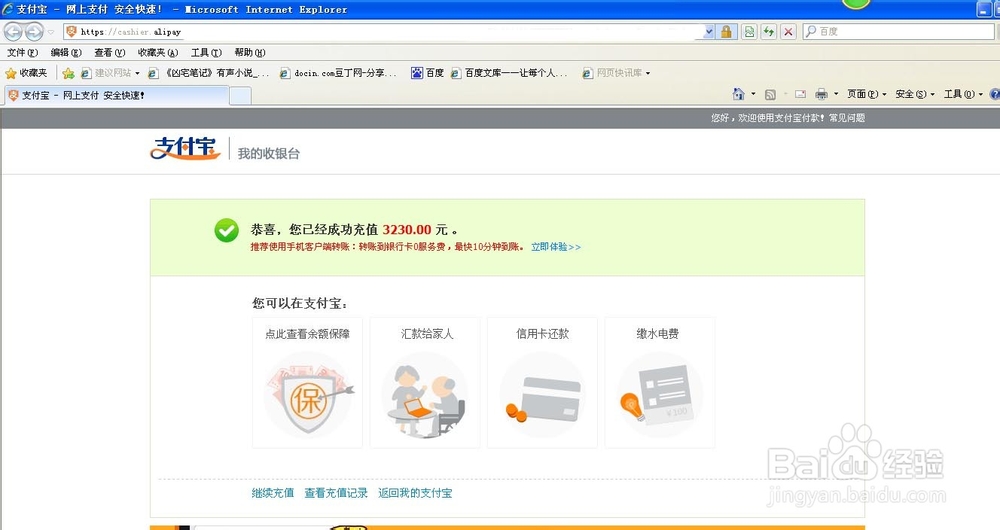Click the Internet Explorer title bar icon

coord(8,9)
